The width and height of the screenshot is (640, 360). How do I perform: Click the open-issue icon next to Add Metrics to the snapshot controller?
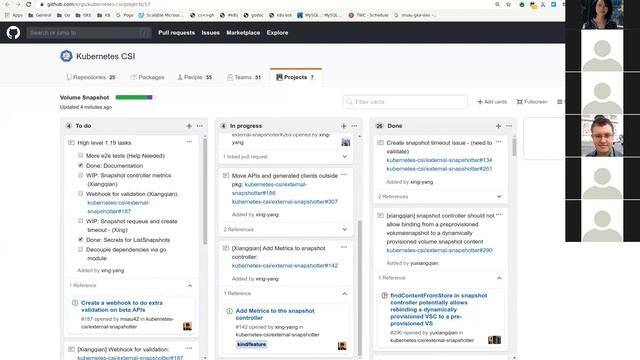click(x=229, y=311)
